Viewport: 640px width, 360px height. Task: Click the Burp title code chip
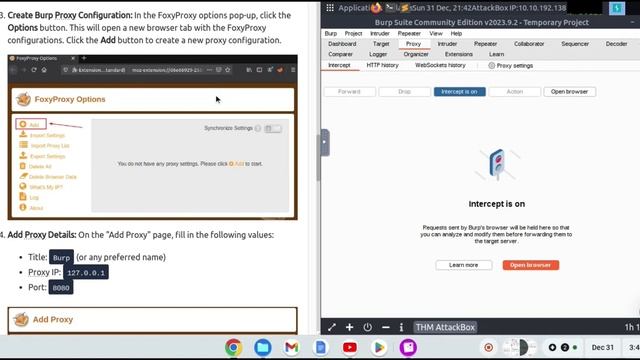pos(61,258)
